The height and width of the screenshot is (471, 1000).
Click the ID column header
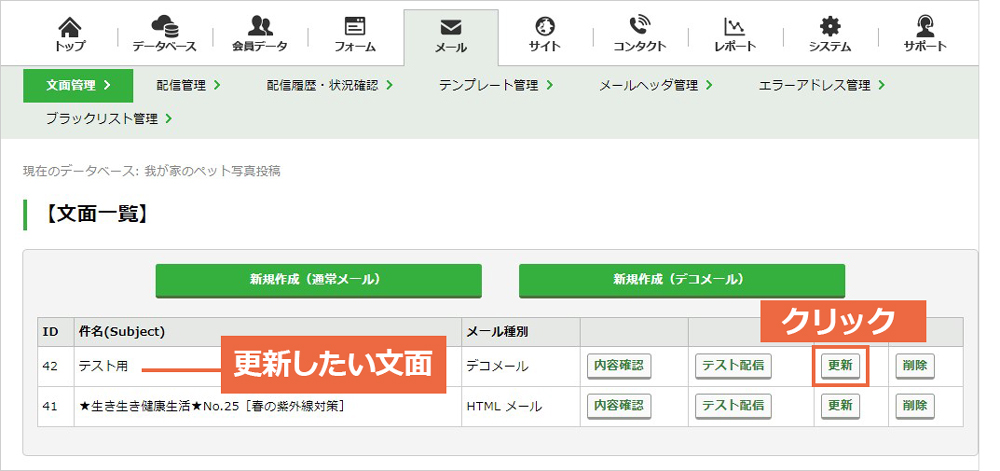coord(55,332)
